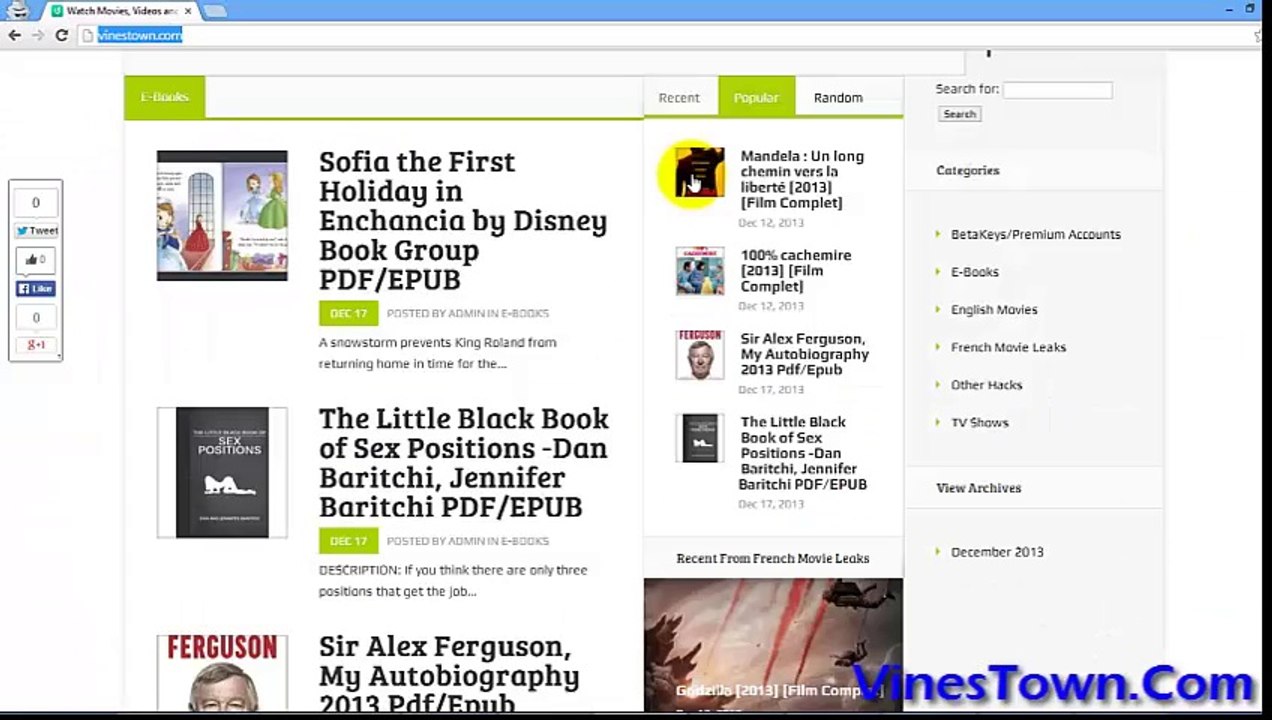Screen dimensions: 1272x720
Task: Open the 100% cachemire [2013] sidebar link
Action: pos(795,270)
